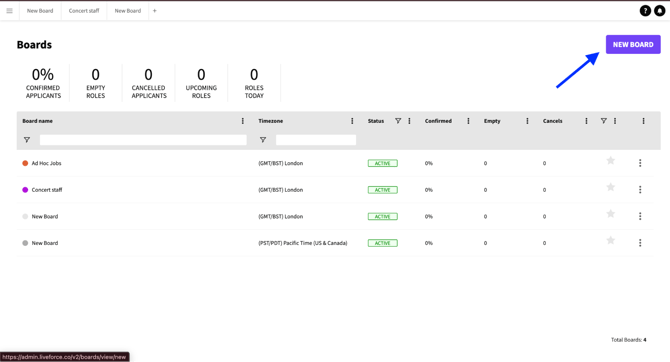Click the Pacific Time (US & Canada) cell

[303, 243]
